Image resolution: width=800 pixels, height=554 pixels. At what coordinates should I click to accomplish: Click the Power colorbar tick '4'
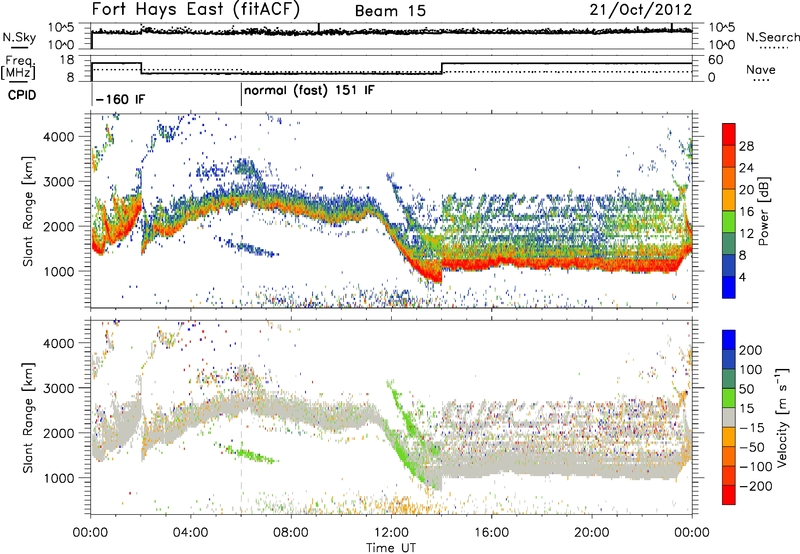pos(742,277)
